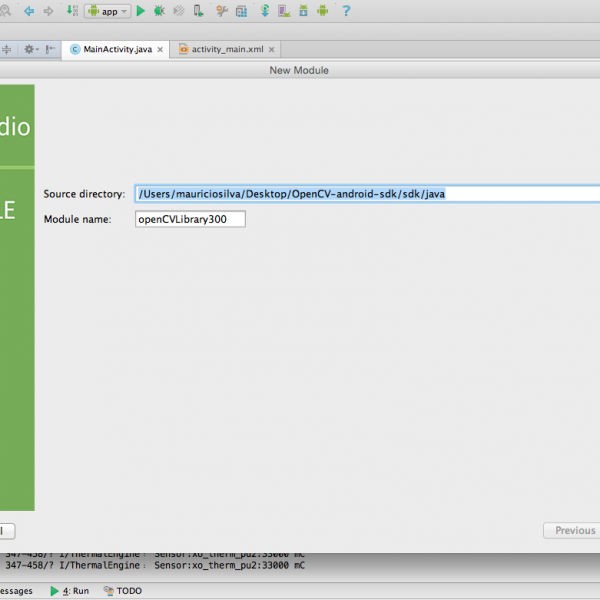Click the Module name label
The image size is (600, 600).
[x=78, y=219]
